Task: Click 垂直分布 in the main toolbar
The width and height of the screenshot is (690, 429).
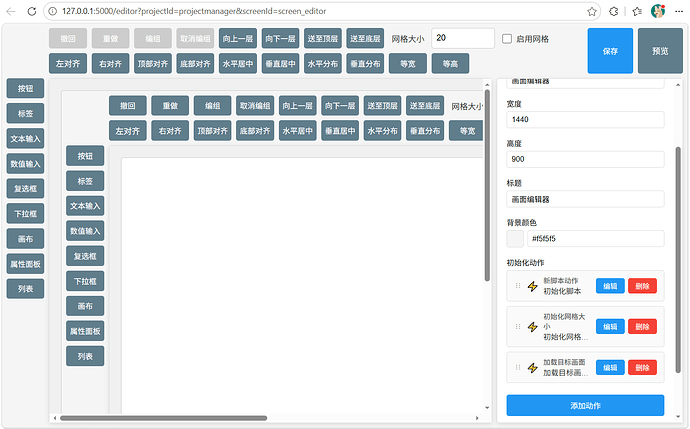Action: pyautogui.click(x=365, y=64)
